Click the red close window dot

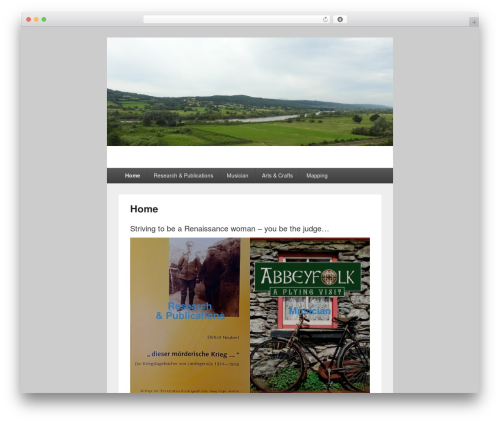[x=29, y=19]
